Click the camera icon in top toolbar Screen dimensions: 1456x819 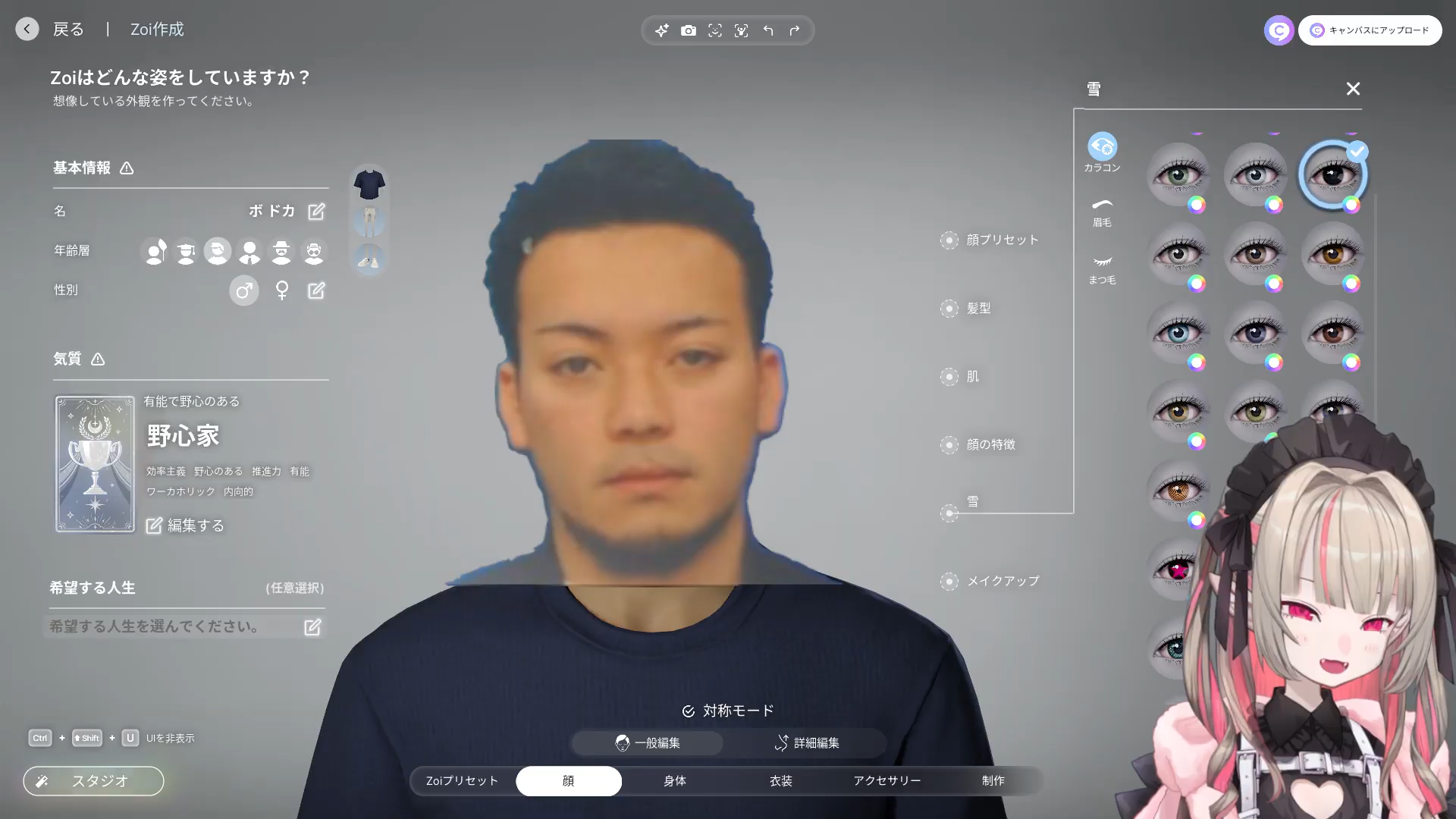click(689, 30)
